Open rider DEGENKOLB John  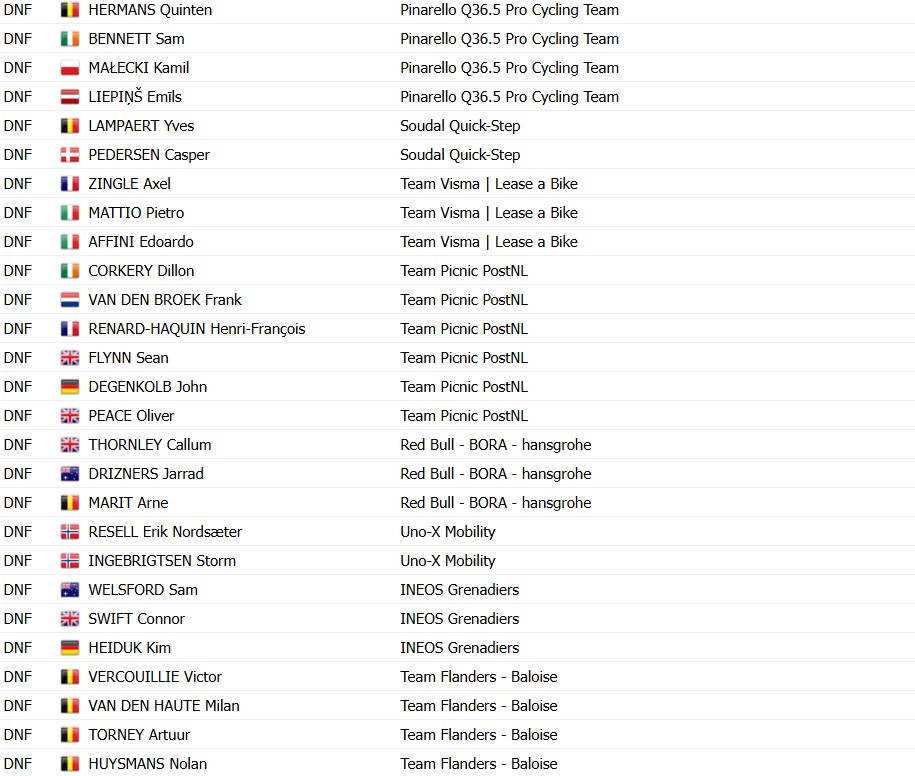(x=148, y=387)
